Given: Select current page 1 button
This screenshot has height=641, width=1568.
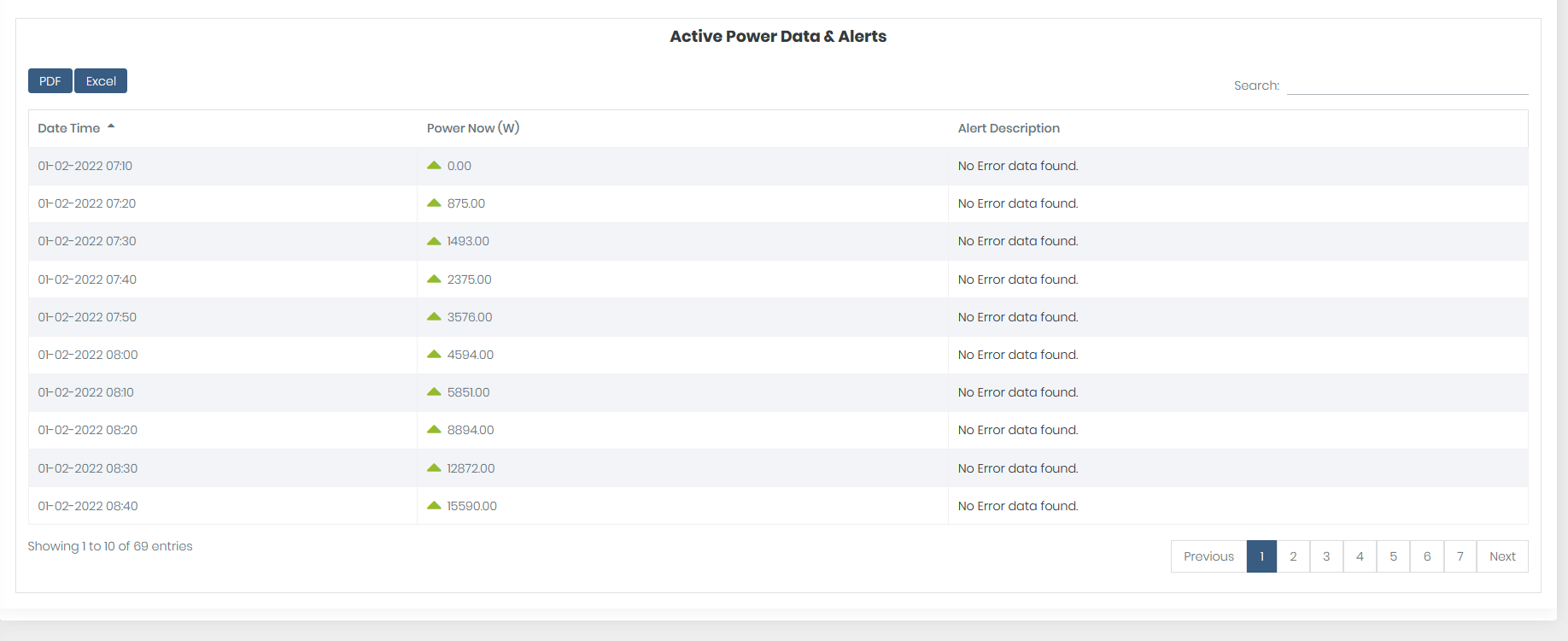Looking at the screenshot, I should click(1261, 556).
